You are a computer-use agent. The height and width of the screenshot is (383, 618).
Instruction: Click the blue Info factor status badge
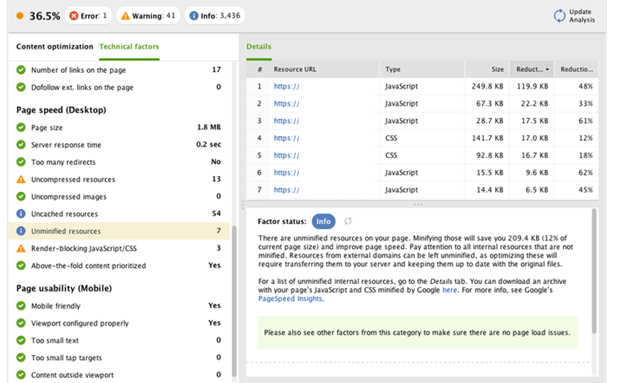coord(324,221)
